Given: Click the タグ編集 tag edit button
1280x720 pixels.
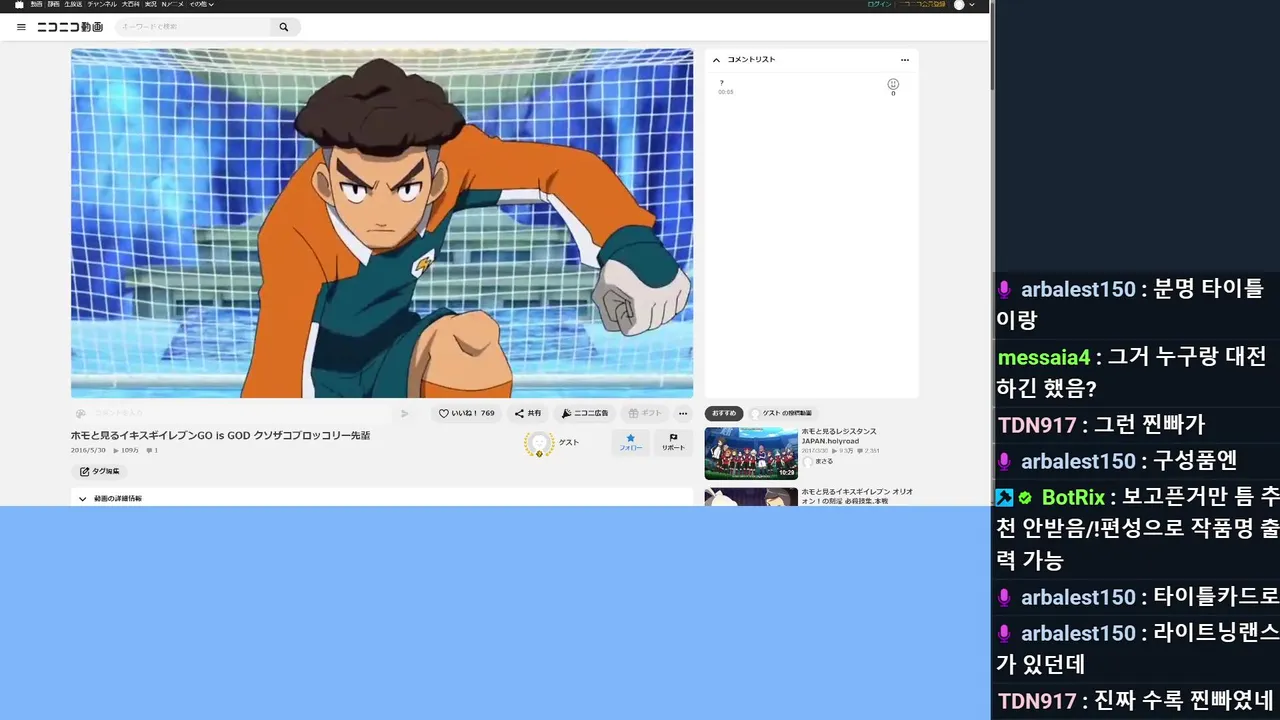Looking at the screenshot, I should point(100,471).
